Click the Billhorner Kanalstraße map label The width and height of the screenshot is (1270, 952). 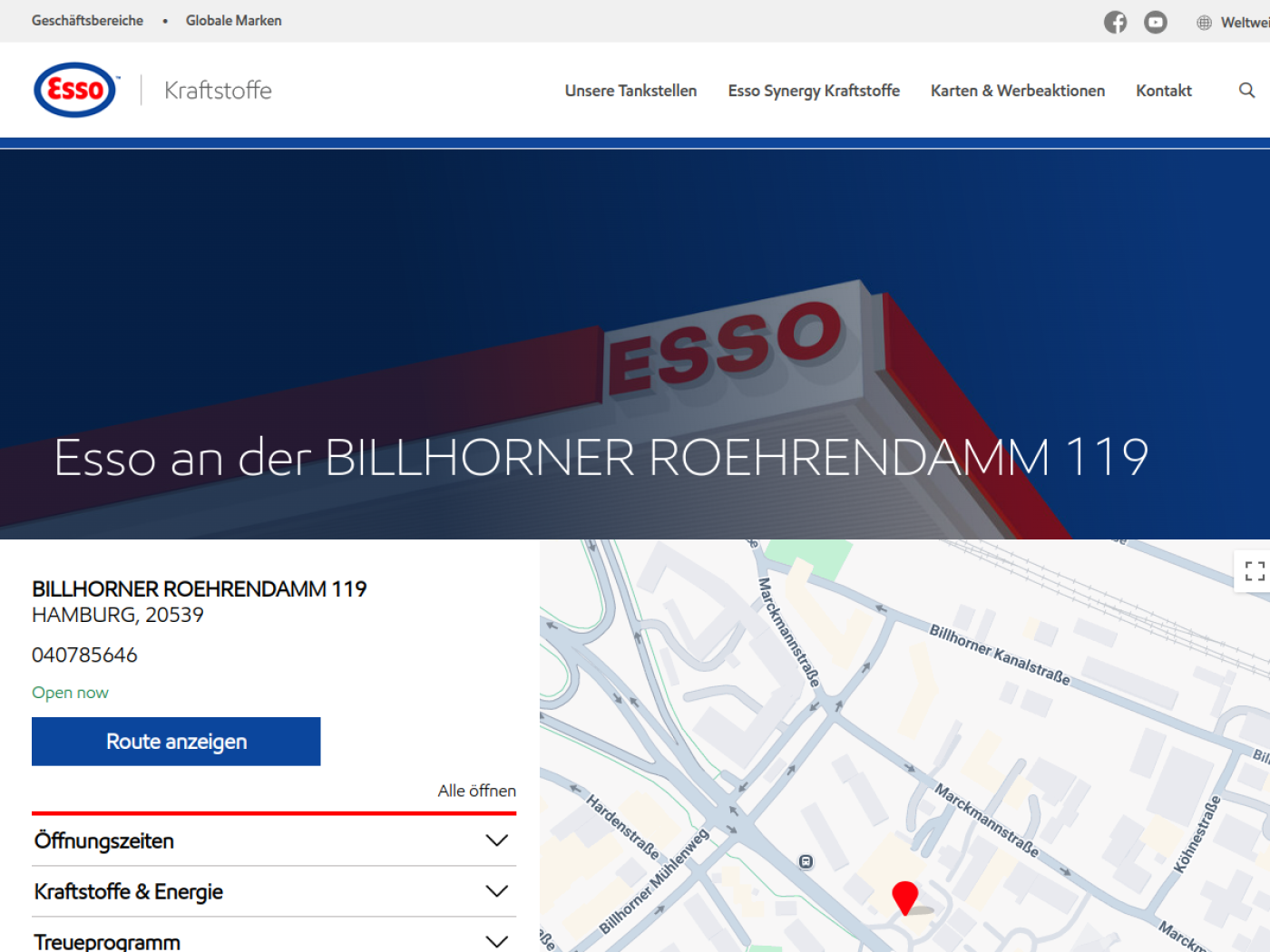tap(1000, 655)
